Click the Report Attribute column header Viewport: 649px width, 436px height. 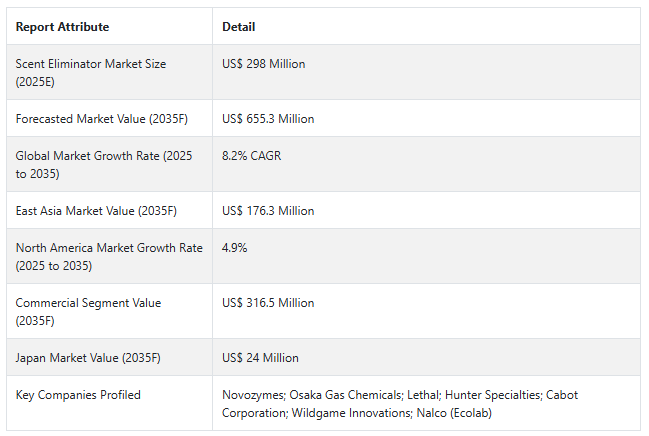pyautogui.click(x=62, y=27)
